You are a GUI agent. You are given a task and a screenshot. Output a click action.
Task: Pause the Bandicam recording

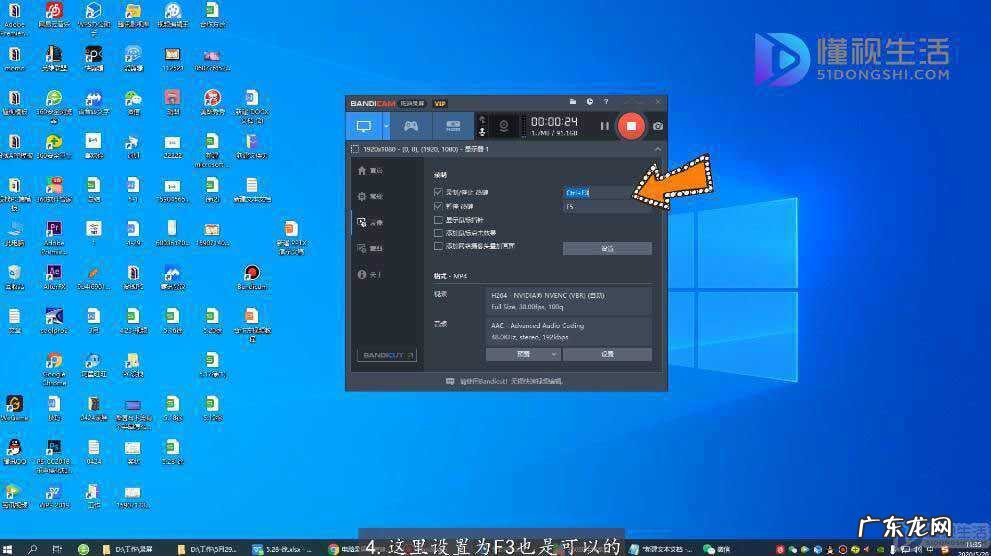pos(604,126)
